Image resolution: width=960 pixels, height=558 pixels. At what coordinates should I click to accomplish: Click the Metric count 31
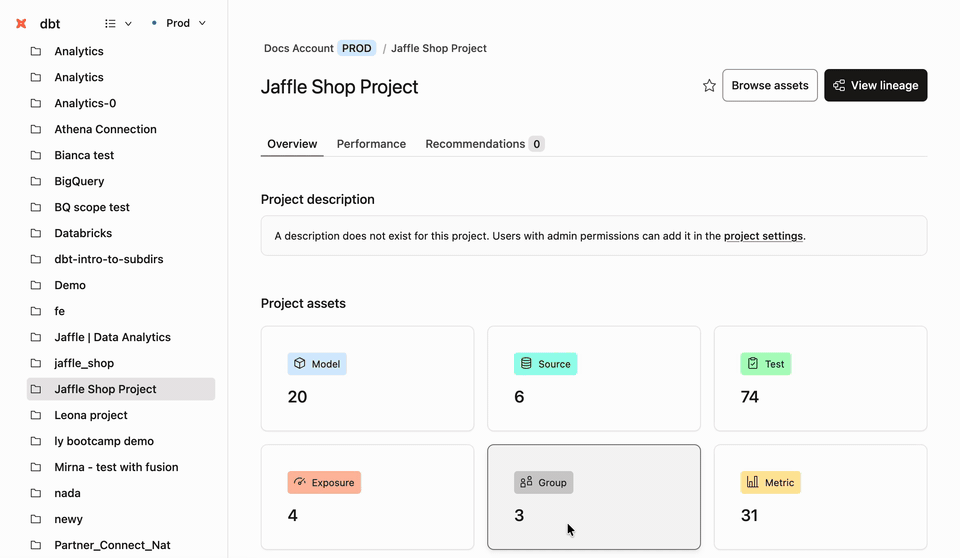(749, 516)
